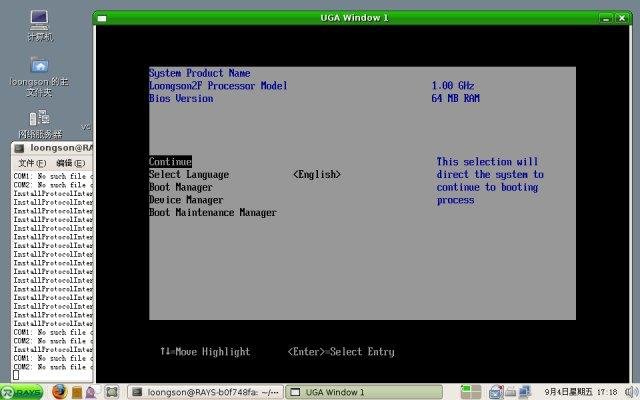Click the UGA Window 1 title bar
Viewport: 640px width, 400px height.
(354, 18)
